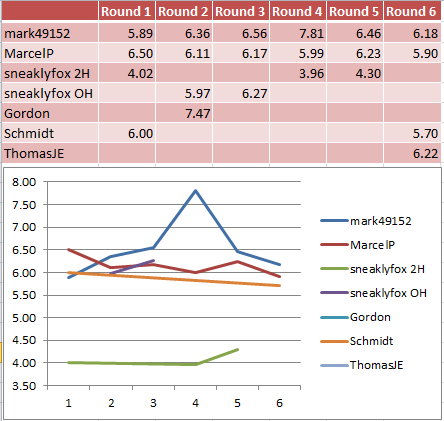This screenshot has height=421, width=444.
Task: Select cell with value 7.81
Action: point(298,33)
